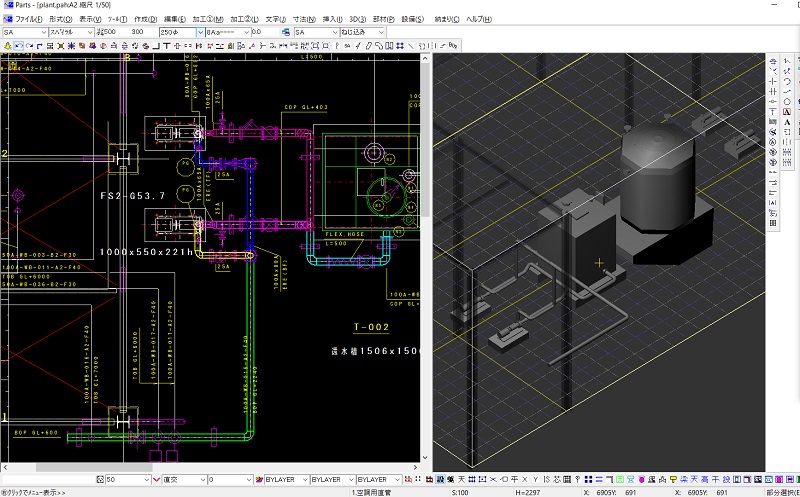800x497 pixels.
Task: Toggle the blue 梁 button
Action: 684,480
